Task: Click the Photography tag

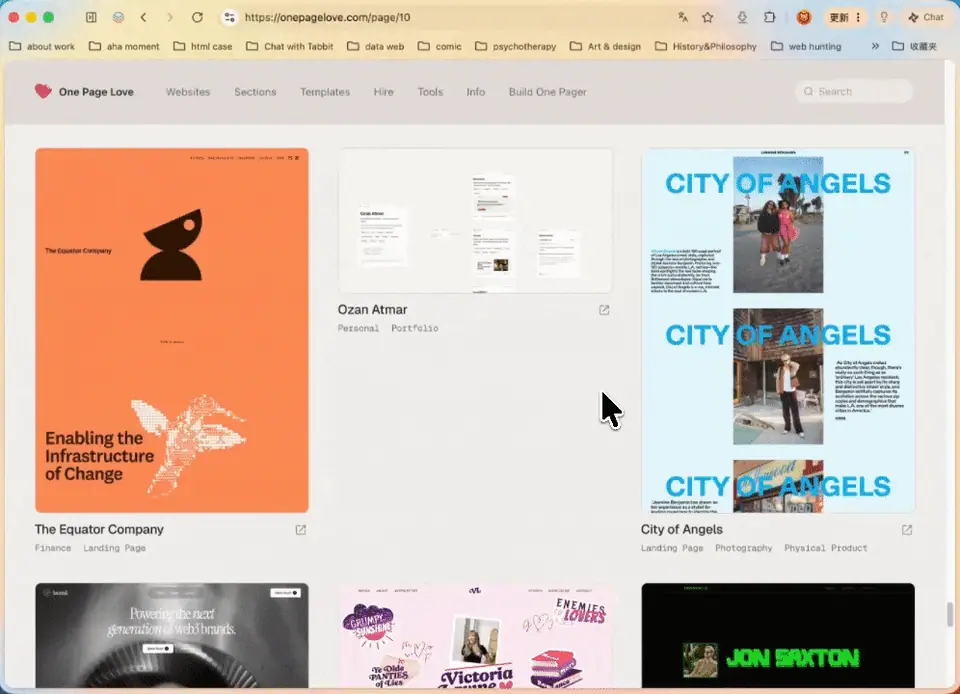Action: [743, 548]
